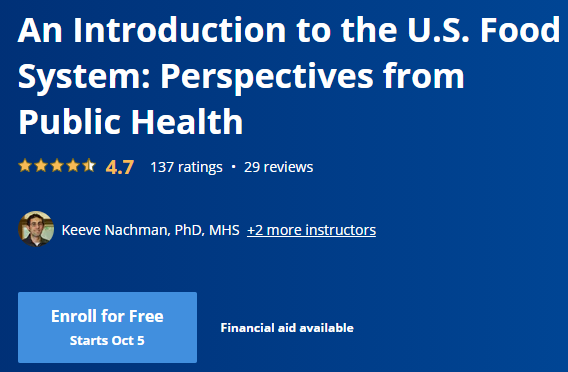
Task: Click the Starts Oct 5 text on enroll button
Action: [x=107, y=340]
